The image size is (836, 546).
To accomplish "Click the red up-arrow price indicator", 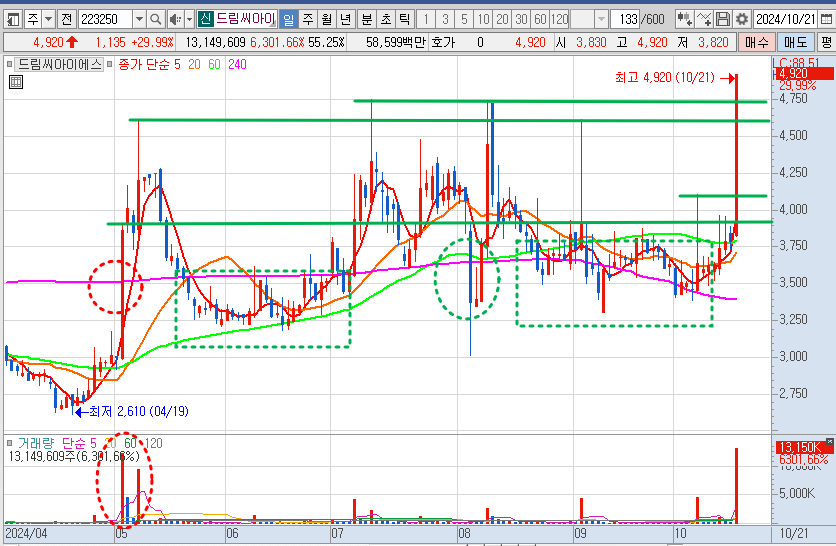I will point(72,42).
